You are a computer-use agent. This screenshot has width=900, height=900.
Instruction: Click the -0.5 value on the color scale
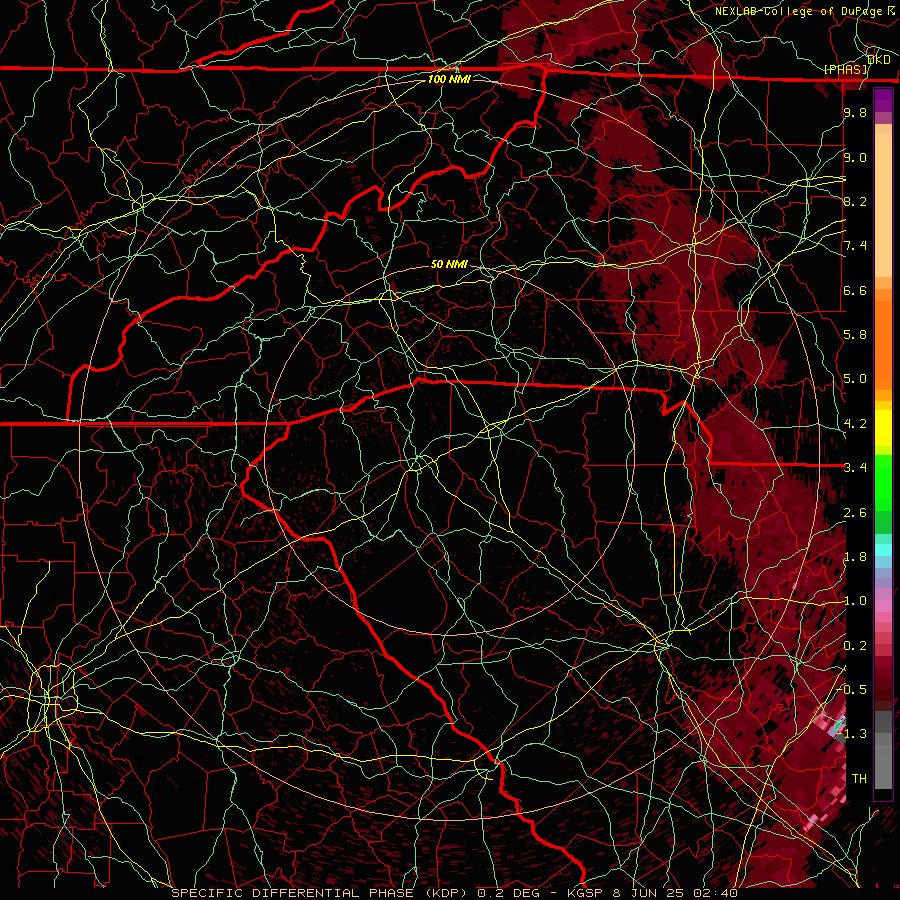[853, 690]
